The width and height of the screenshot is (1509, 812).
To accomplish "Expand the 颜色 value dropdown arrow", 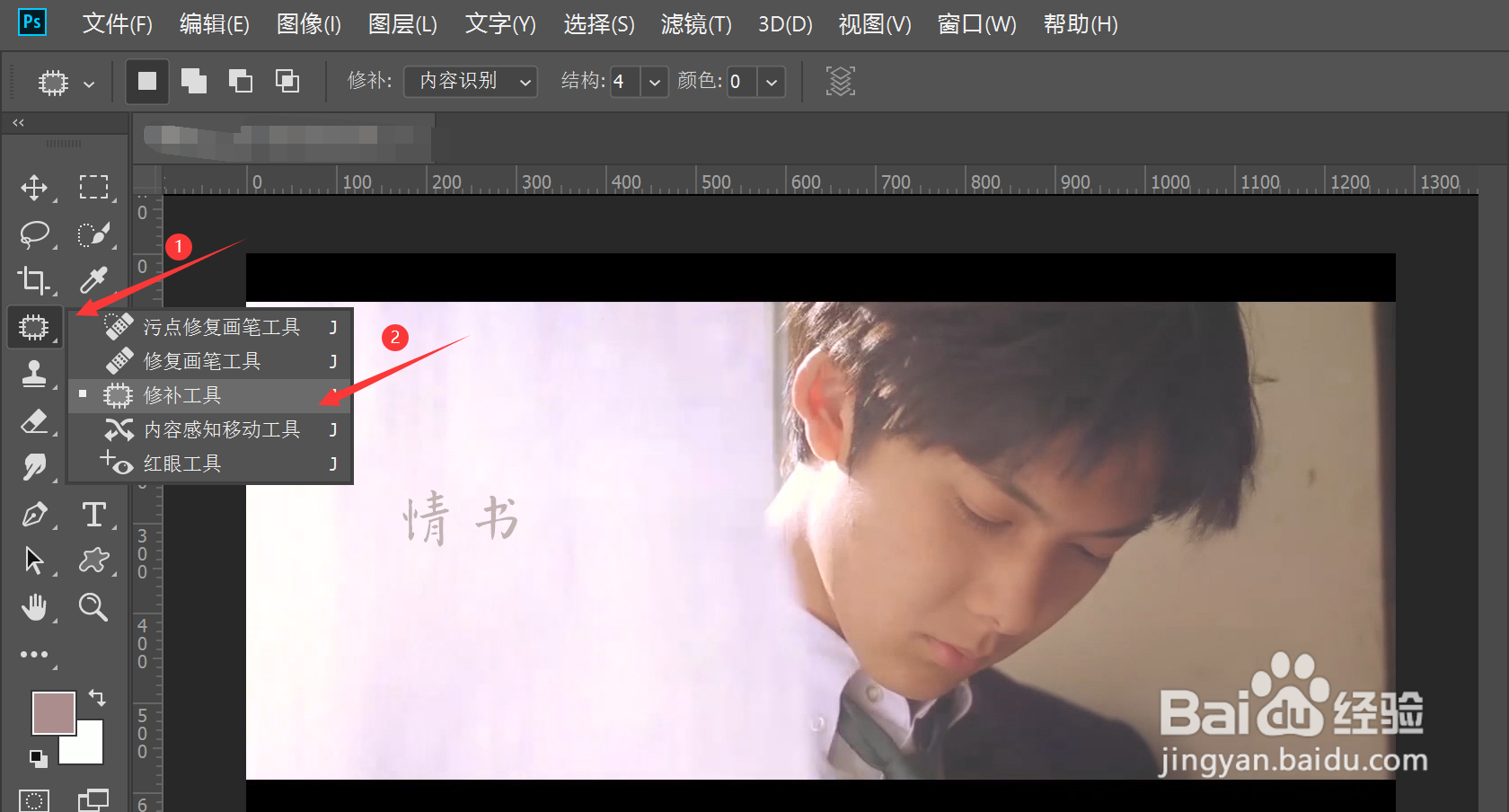I will coord(772,82).
